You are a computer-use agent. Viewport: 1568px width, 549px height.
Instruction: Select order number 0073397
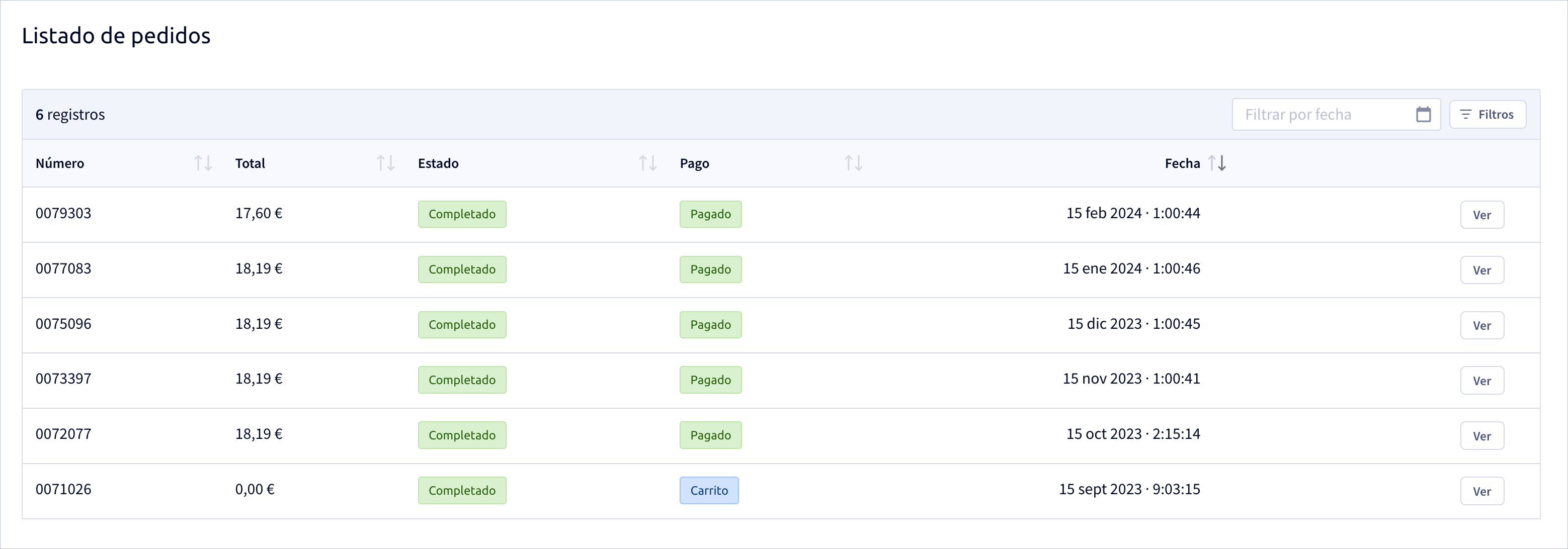63,379
